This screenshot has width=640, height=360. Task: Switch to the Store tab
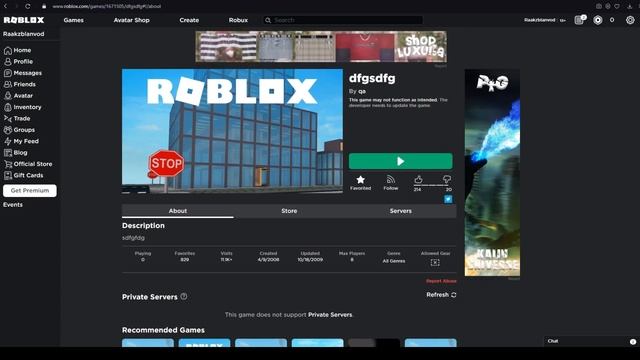point(289,211)
